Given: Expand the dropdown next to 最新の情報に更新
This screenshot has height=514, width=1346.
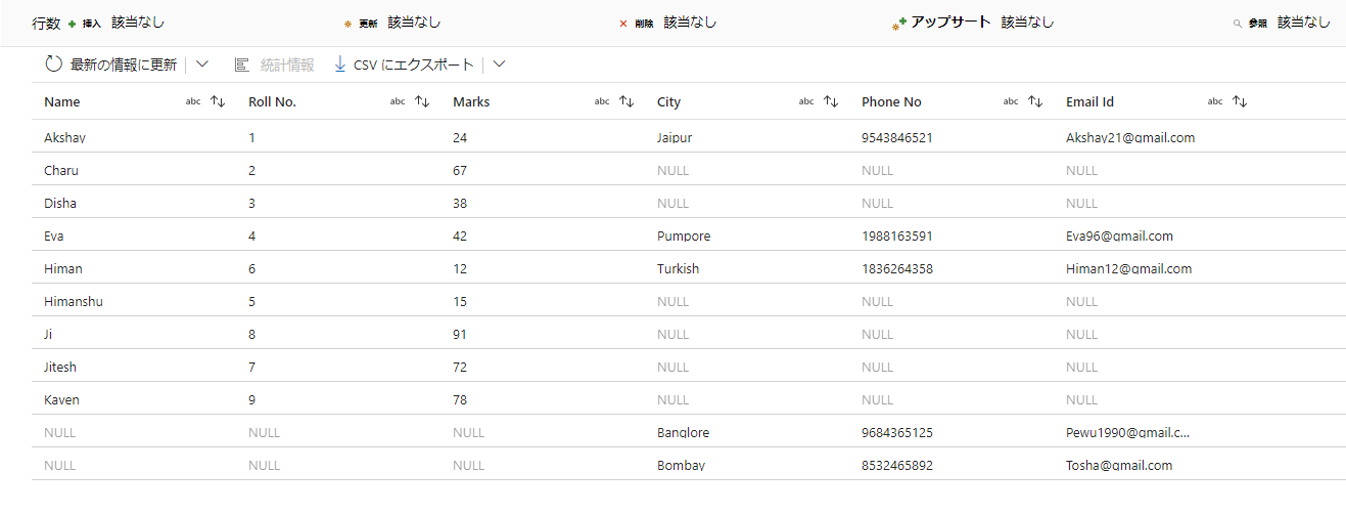Looking at the screenshot, I should [202, 65].
